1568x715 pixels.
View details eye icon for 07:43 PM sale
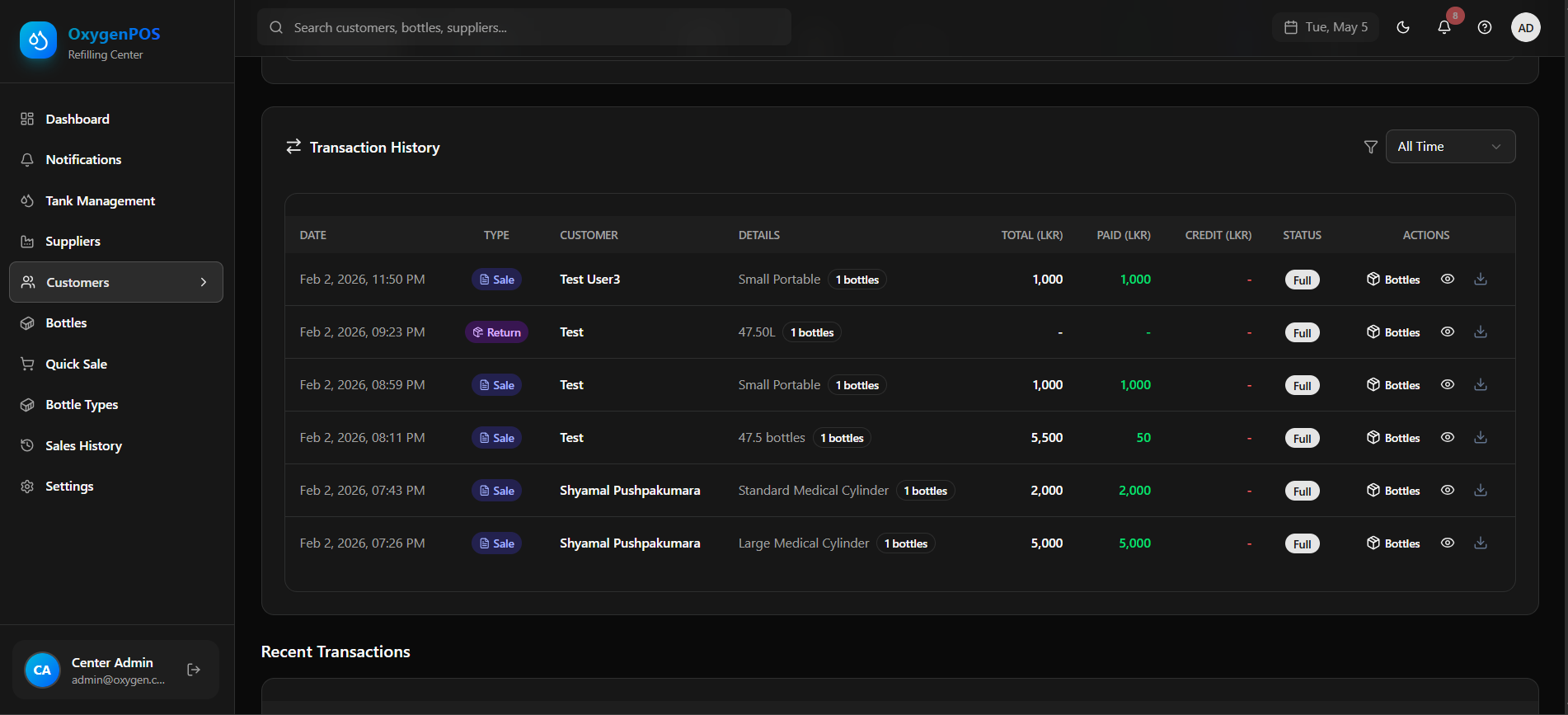pos(1448,490)
